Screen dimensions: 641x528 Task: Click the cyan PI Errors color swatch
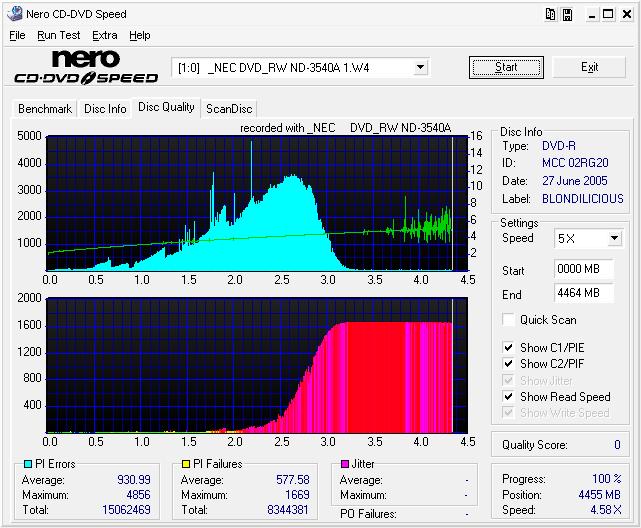tap(28, 464)
